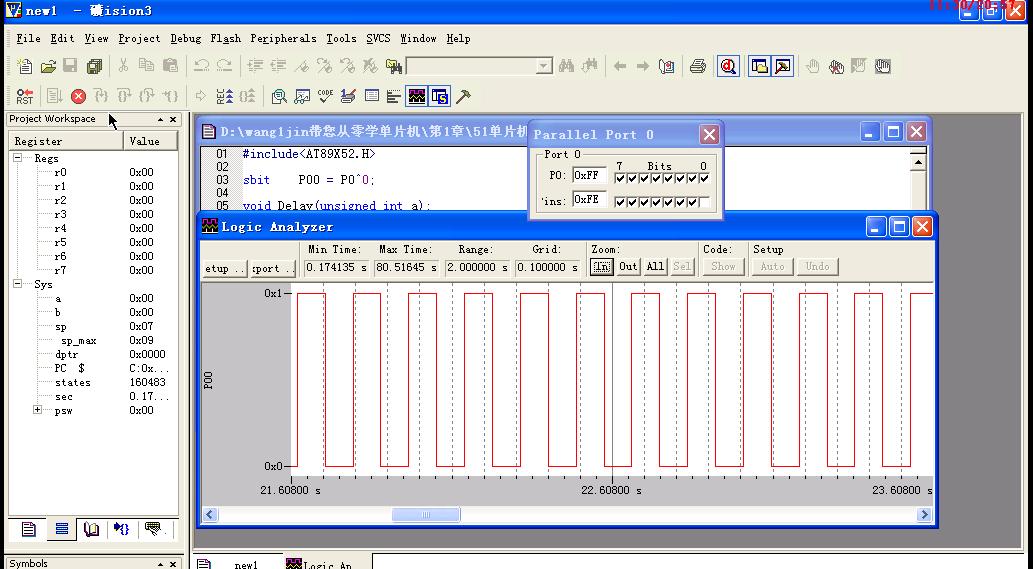
Task: Click Zoom Out button in Logic Analyzer
Action: point(628,267)
